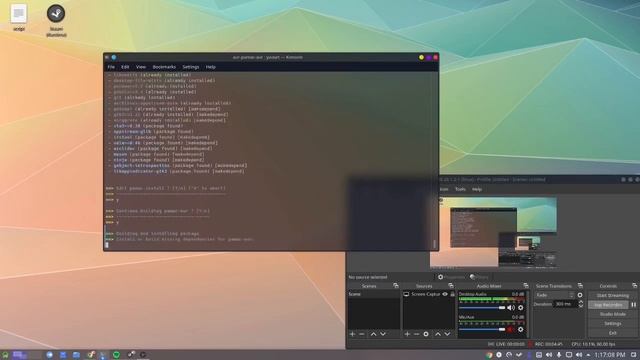Open the volume control in system tray
Image resolution: width=640 pixels, height=360 pixels.
coord(578,355)
